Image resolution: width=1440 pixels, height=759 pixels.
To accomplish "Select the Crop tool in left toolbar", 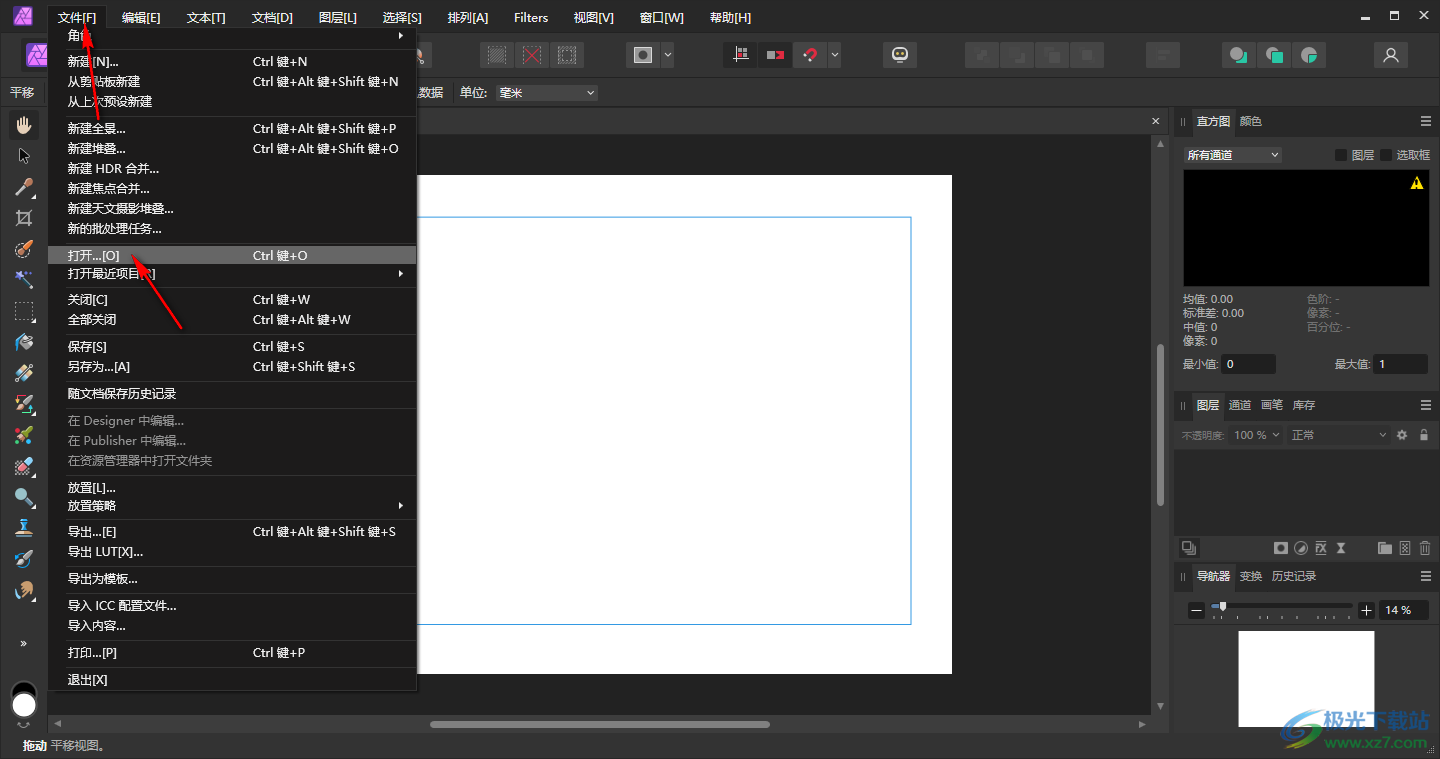I will click(x=24, y=218).
